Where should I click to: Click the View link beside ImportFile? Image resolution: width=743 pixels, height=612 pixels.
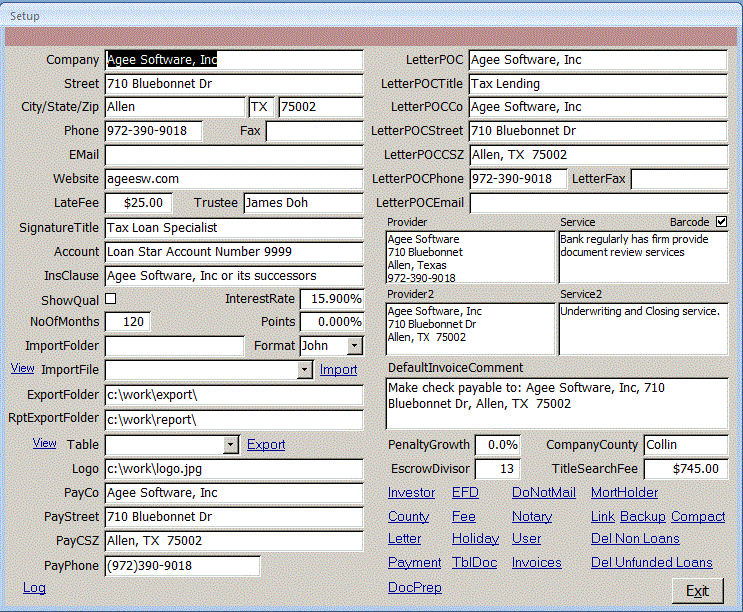coord(22,369)
